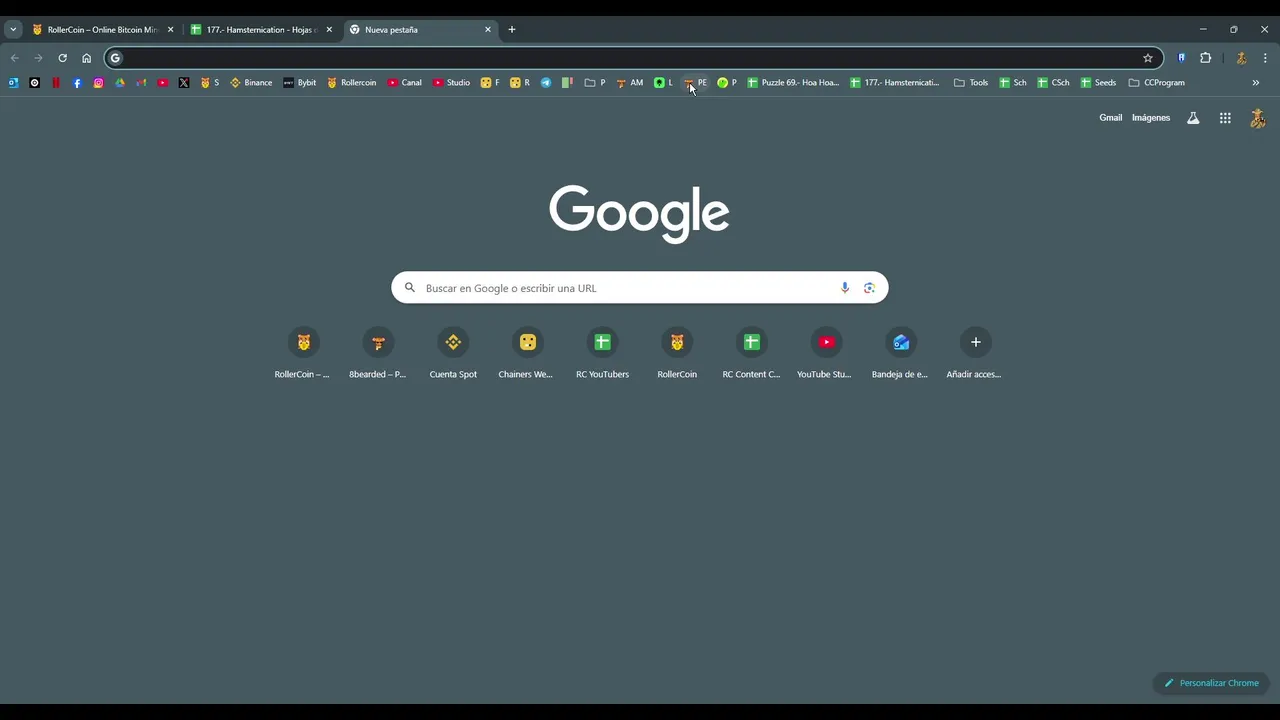Image resolution: width=1280 pixels, height=720 pixels.
Task: Open the Binance bookmark
Action: pyautogui.click(x=251, y=83)
